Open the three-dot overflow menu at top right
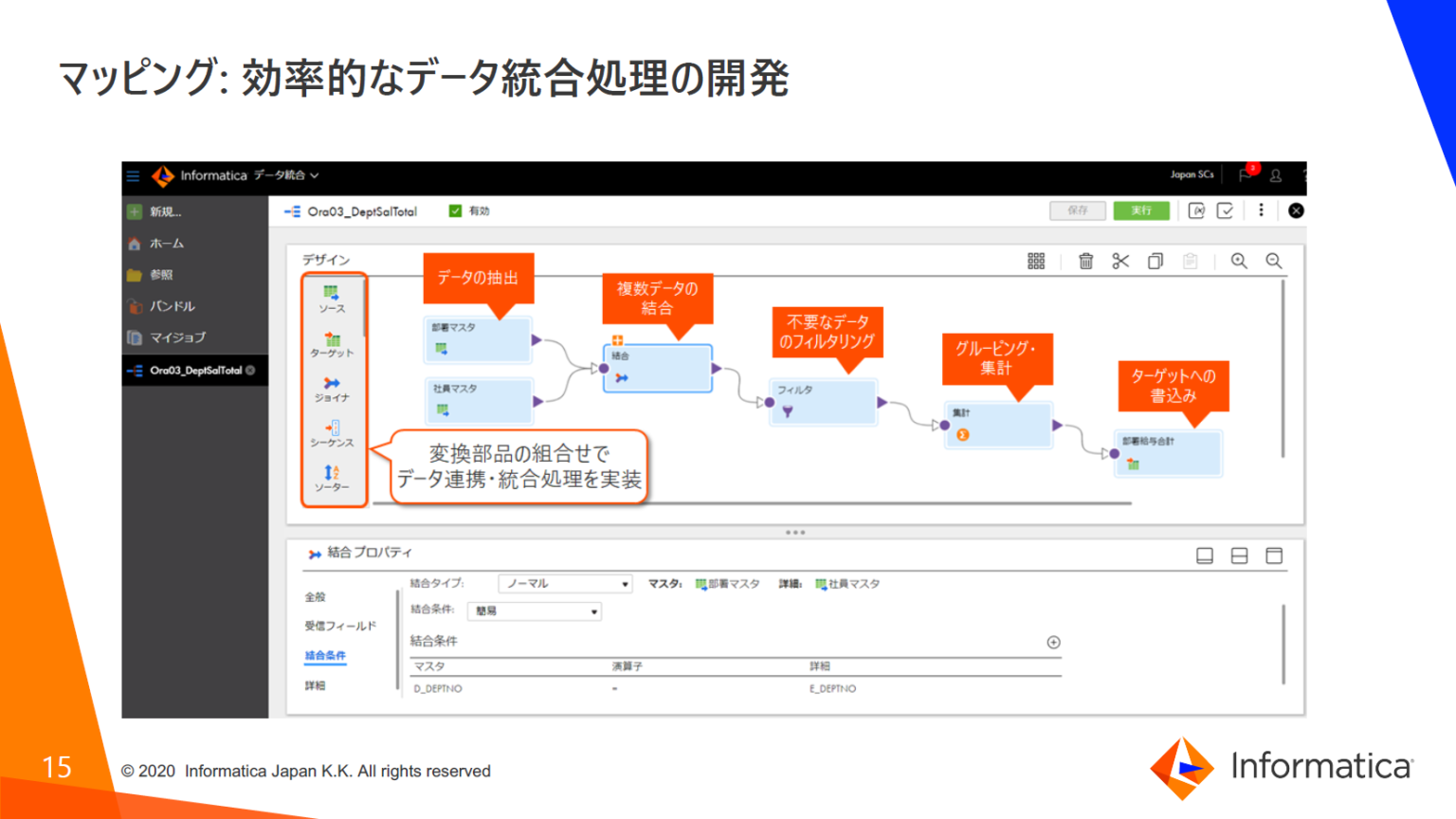This screenshot has height=819, width=1456. point(1261,210)
